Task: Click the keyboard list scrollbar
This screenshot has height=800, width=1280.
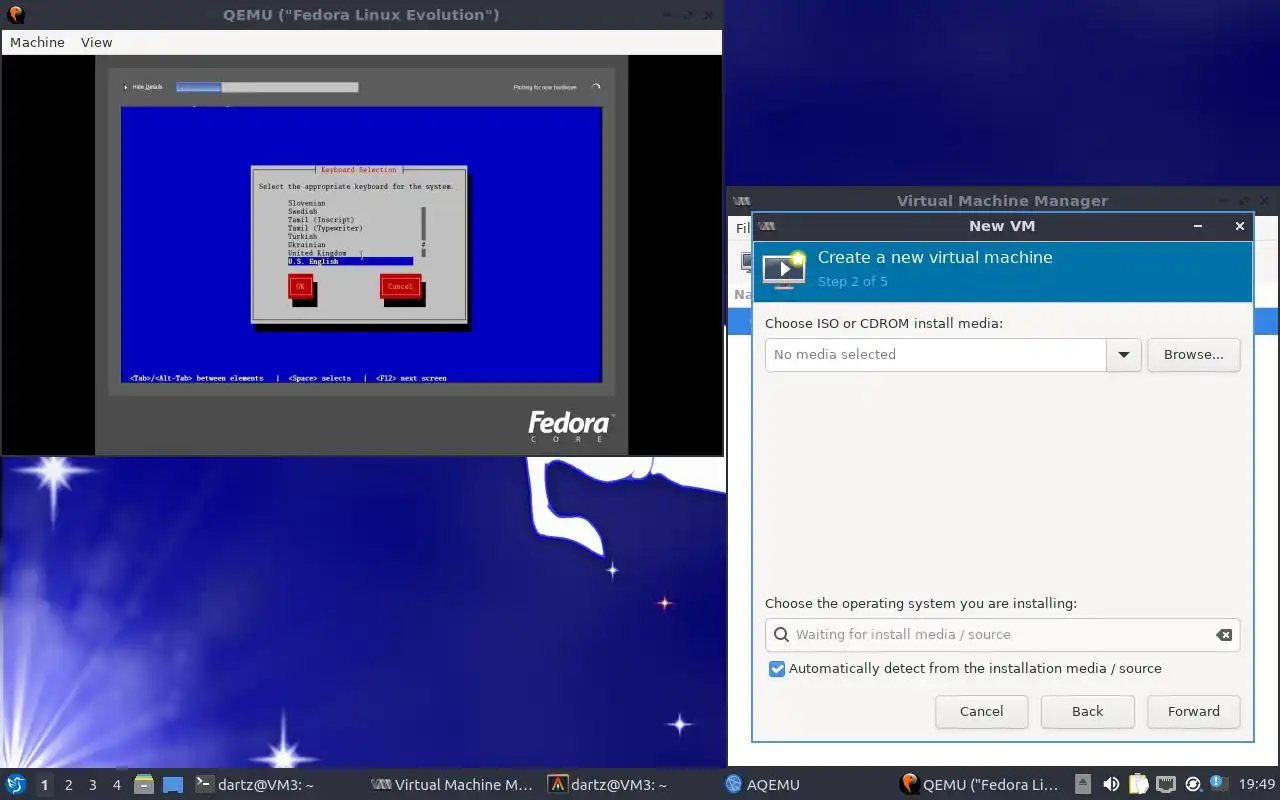Action: tap(424, 231)
